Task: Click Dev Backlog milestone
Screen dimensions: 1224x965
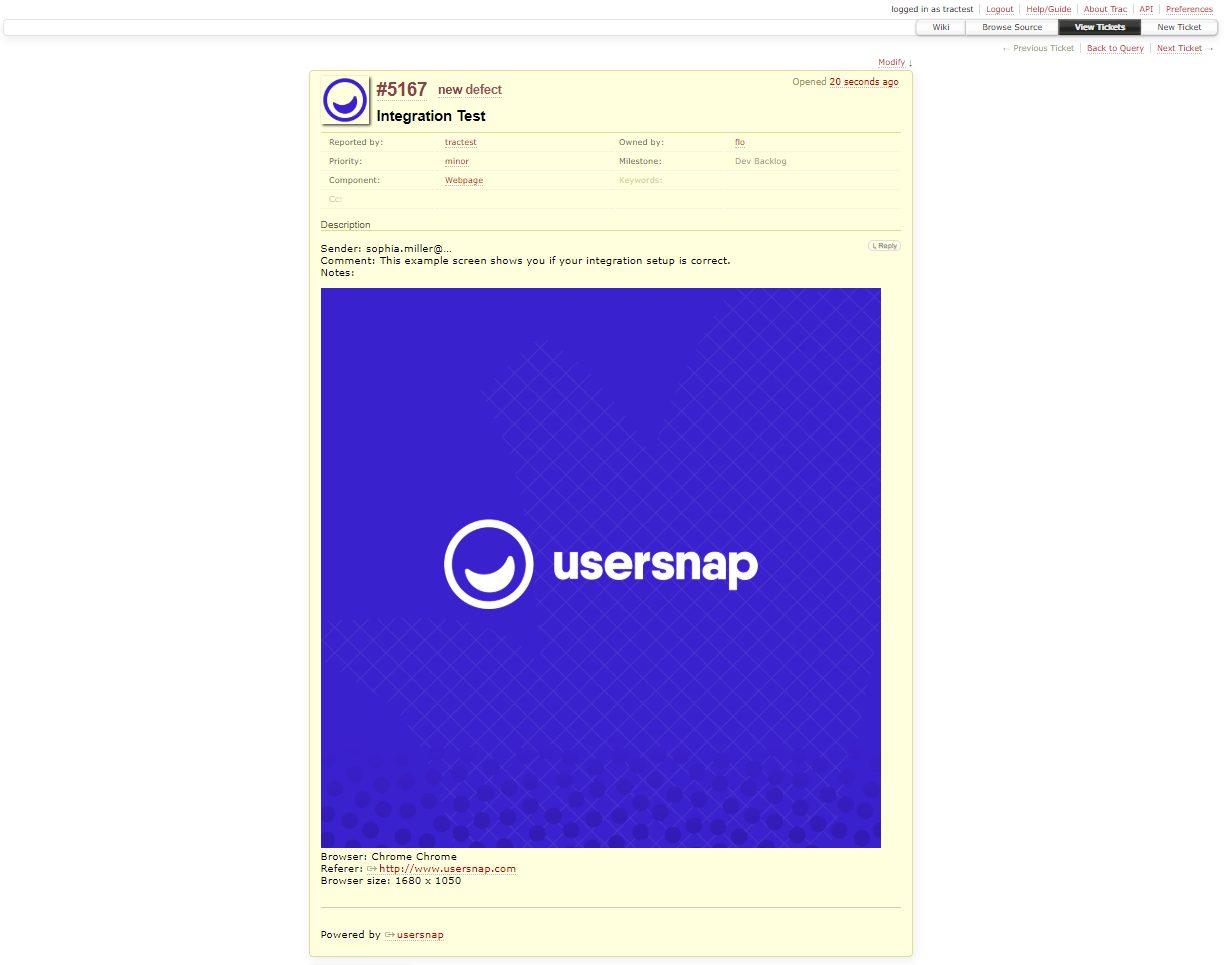Action: click(x=761, y=161)
